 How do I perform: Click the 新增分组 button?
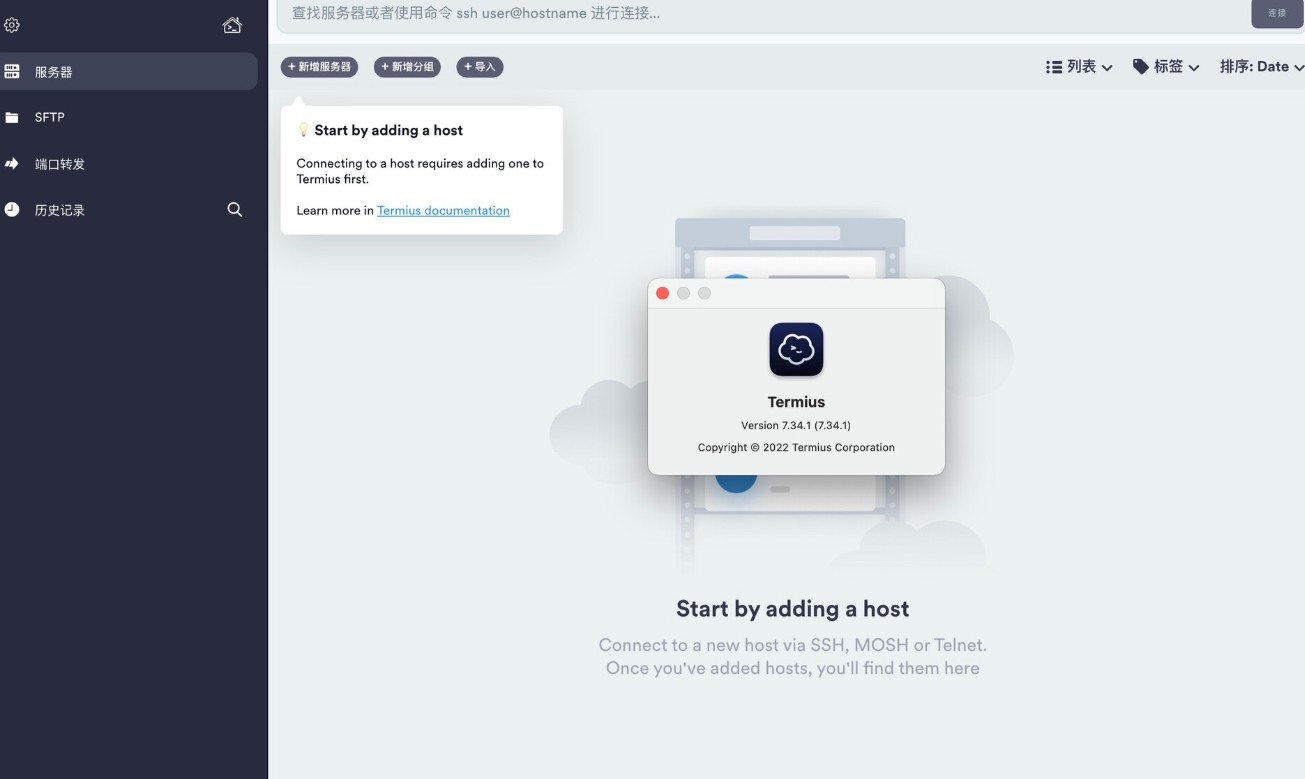(x=407, y=67)
